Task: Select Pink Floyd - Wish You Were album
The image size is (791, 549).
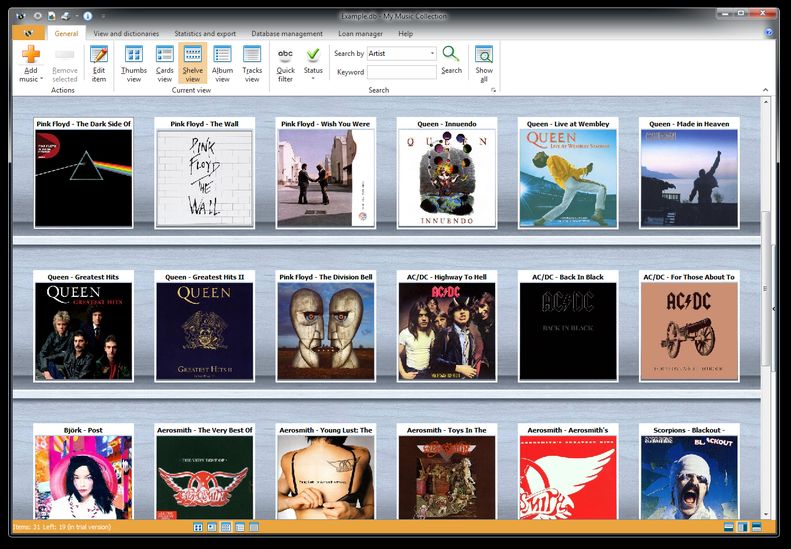Action: pyautogui.click(x=325, y=173)
